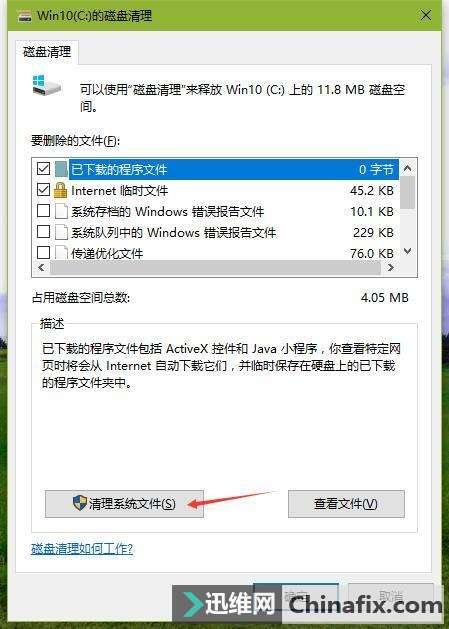The width and height of the screenshot is (449, 629).
Task: Click the file icon for 系统存档的 Windows 错误报告文件
Action: [x=61, y=211]
